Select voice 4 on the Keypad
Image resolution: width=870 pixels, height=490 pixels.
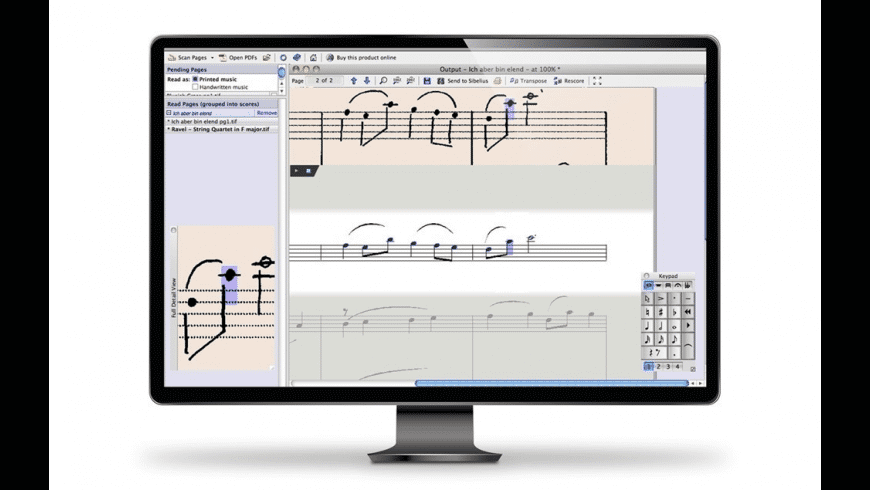(x=677, y=366)
